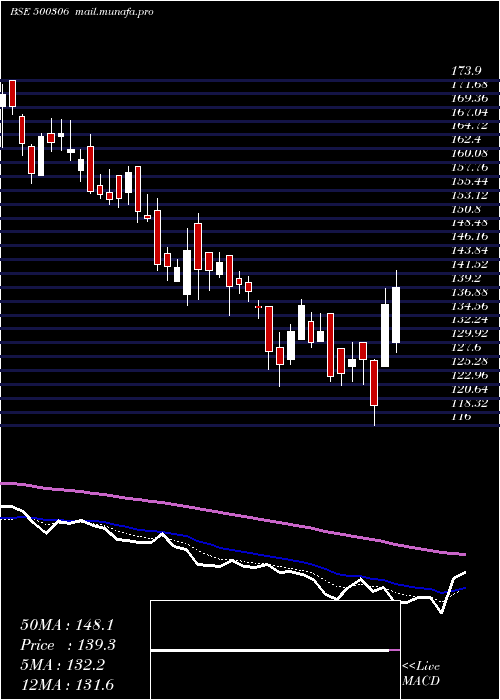Click the "Price : 139.3" readout

pos(68,644)
